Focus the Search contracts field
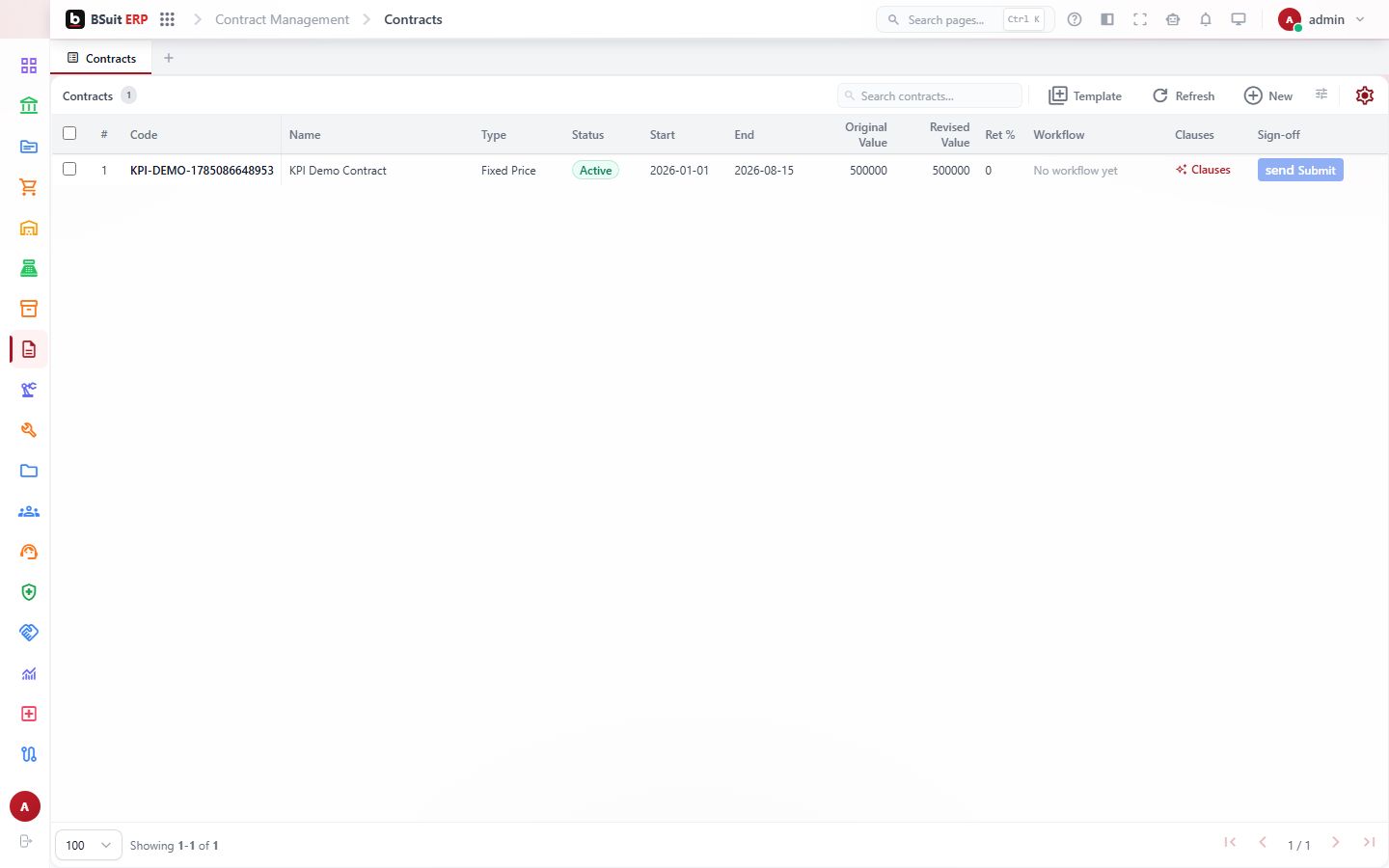Viewport: 1389px width, 868px height. tap(930, 95)
